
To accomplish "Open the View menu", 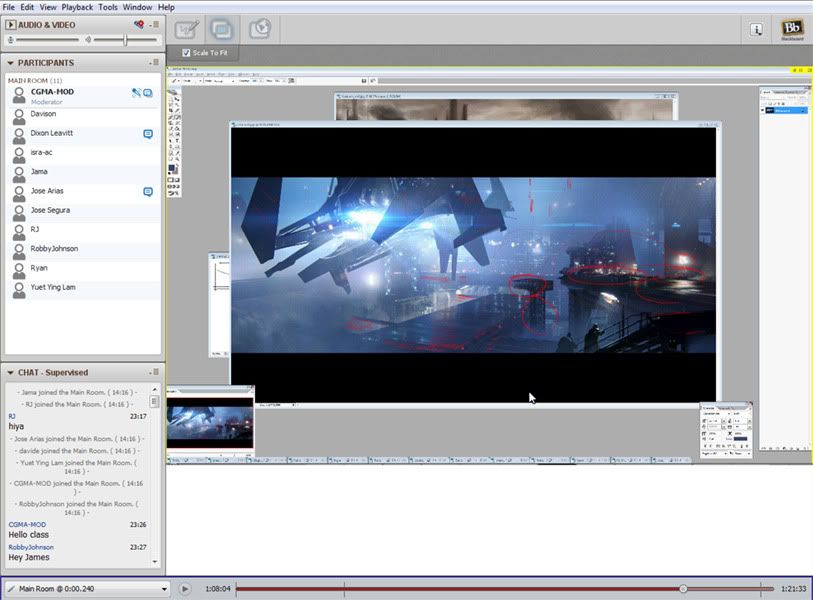I will (48, 7).
